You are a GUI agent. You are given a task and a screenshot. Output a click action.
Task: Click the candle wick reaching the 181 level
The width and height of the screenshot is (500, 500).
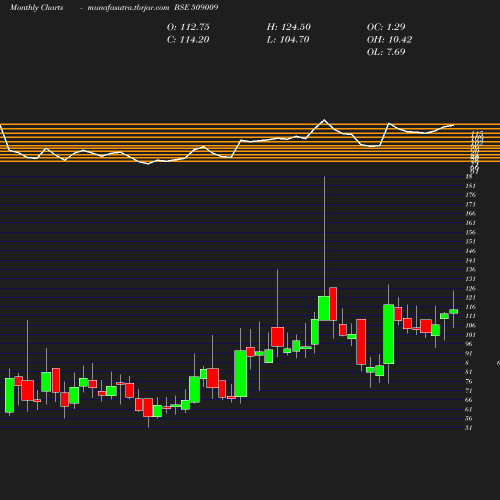[x=324, y=236]
